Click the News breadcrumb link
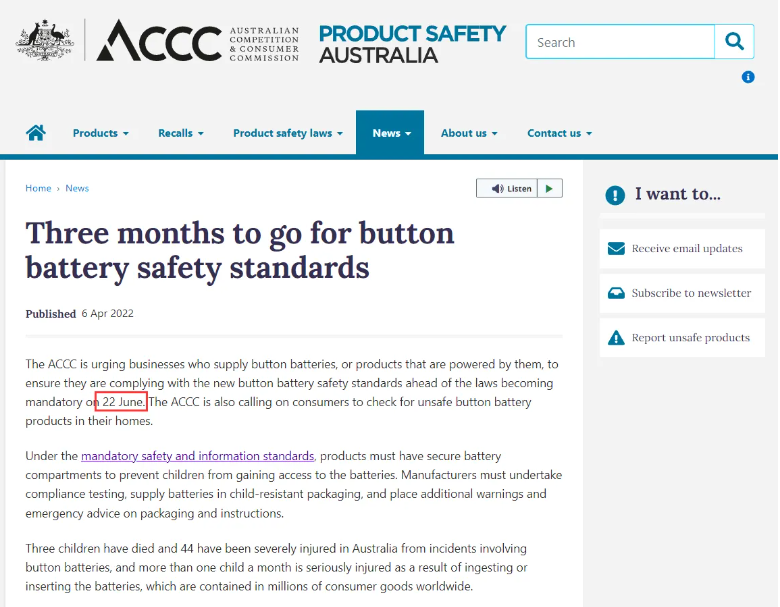Viewport: 780px width, 607px height. click(77, 188)
